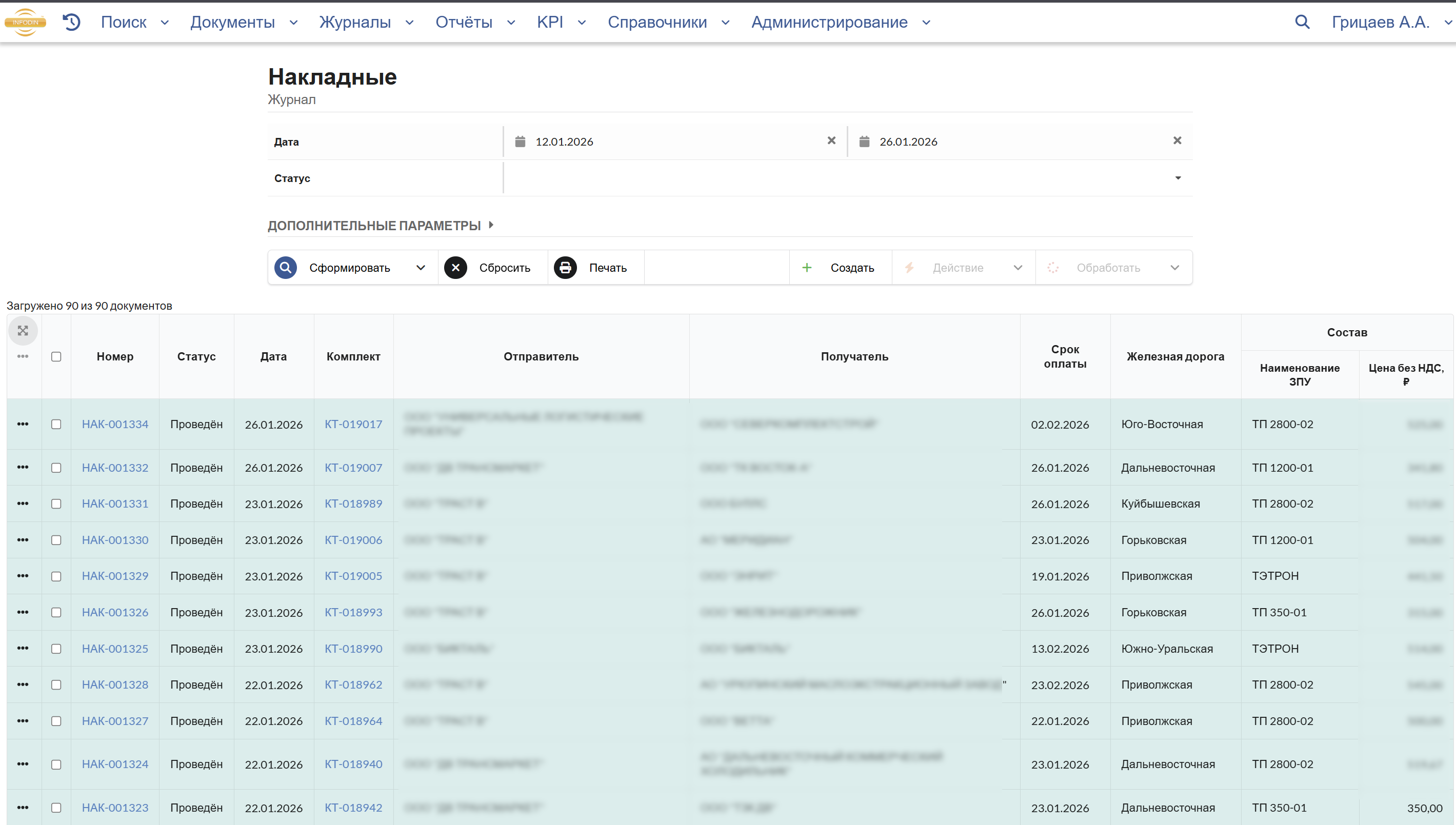This screenshot has height=825, width=1456.
Task: Expand the table to fullscreen
Action: pyautogui.click(x=23, y=331)
